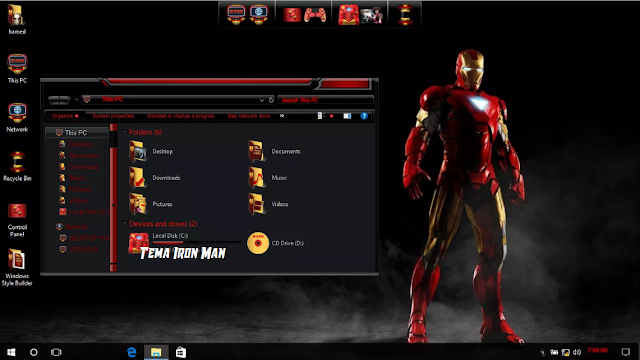The width and height of the screenshot is (640, 360).
Task: Select Documents in the navigation pane
Action: click(x=84, y=156)
